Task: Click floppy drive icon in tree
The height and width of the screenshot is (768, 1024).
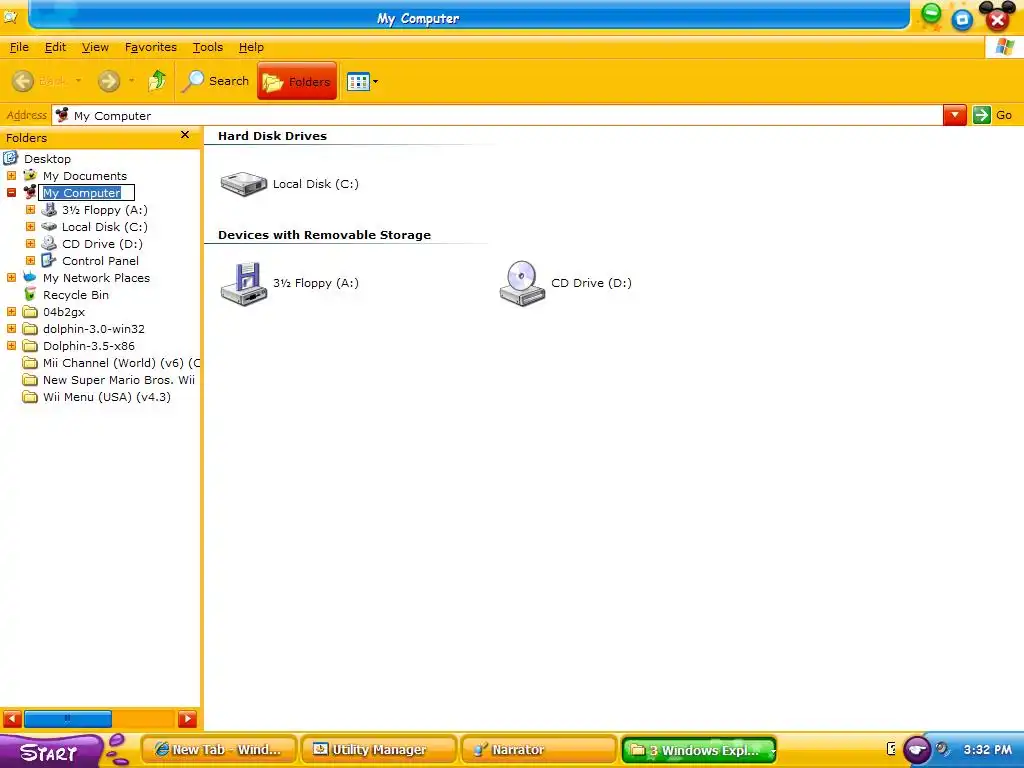Action: coord(49,209)
